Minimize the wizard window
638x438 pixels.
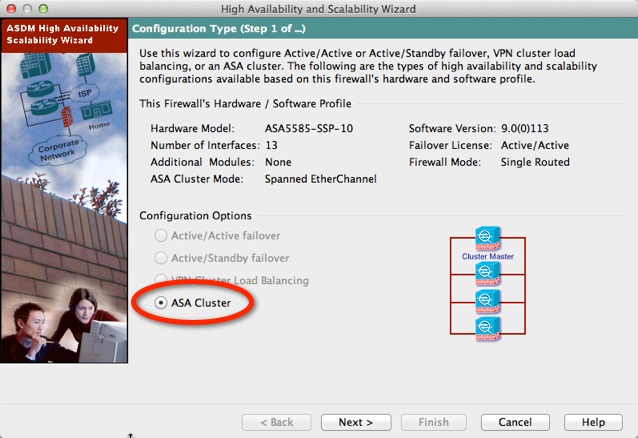click(27, 9)
